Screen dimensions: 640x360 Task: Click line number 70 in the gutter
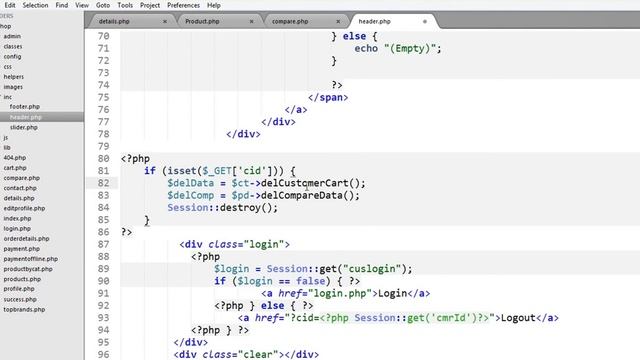103,36
